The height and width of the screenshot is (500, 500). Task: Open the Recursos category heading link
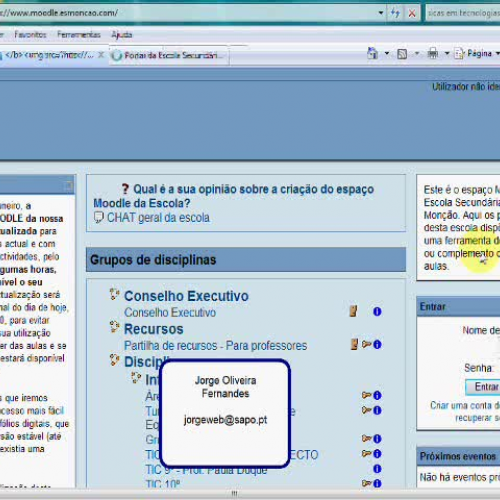pos(154,329)
